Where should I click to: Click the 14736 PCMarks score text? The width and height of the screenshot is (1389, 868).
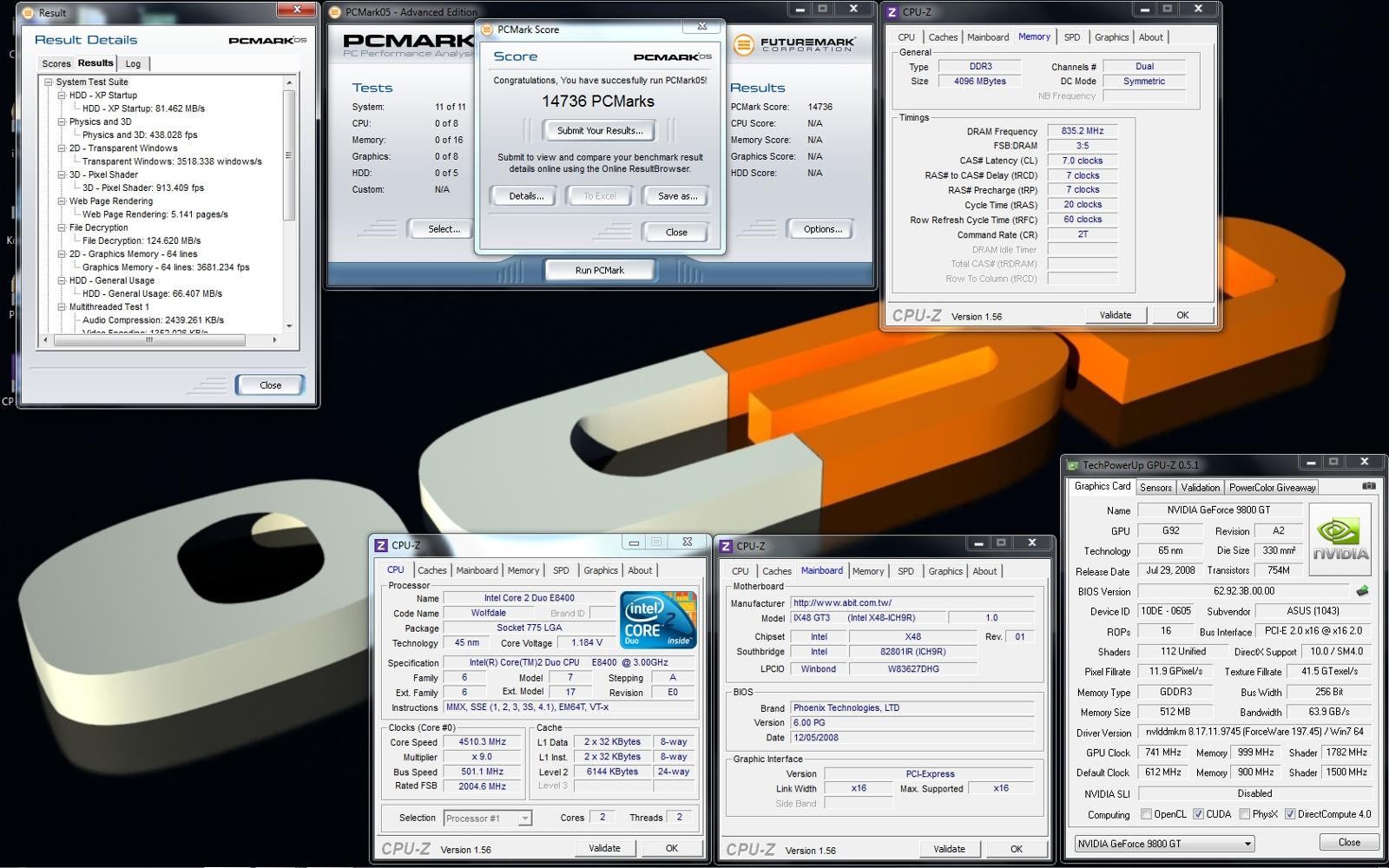(x=598, y=101)
